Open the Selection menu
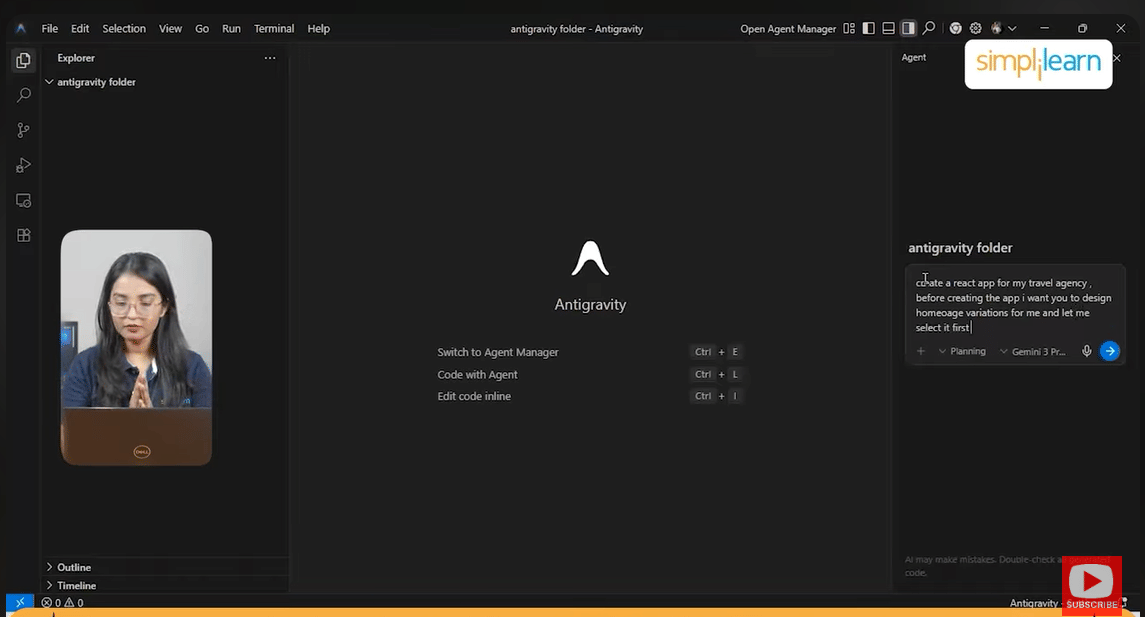 [x=123, y=28]
